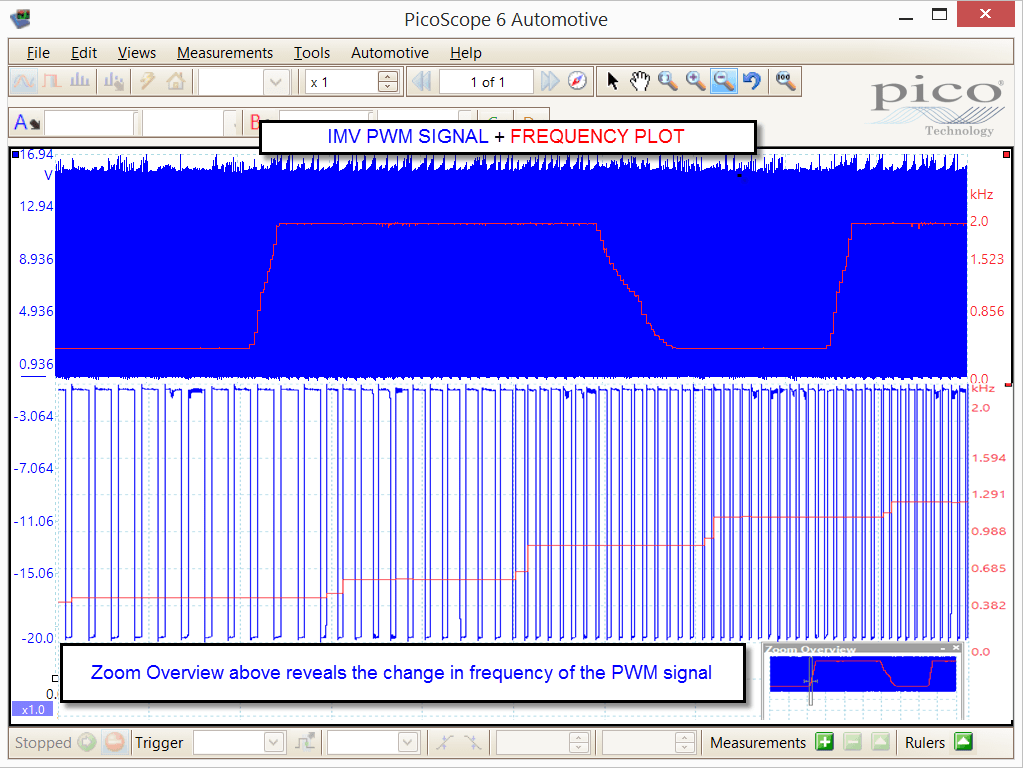
Task: Click Channel A blue ruler handle top-left
Action: [x=15, y=155]
